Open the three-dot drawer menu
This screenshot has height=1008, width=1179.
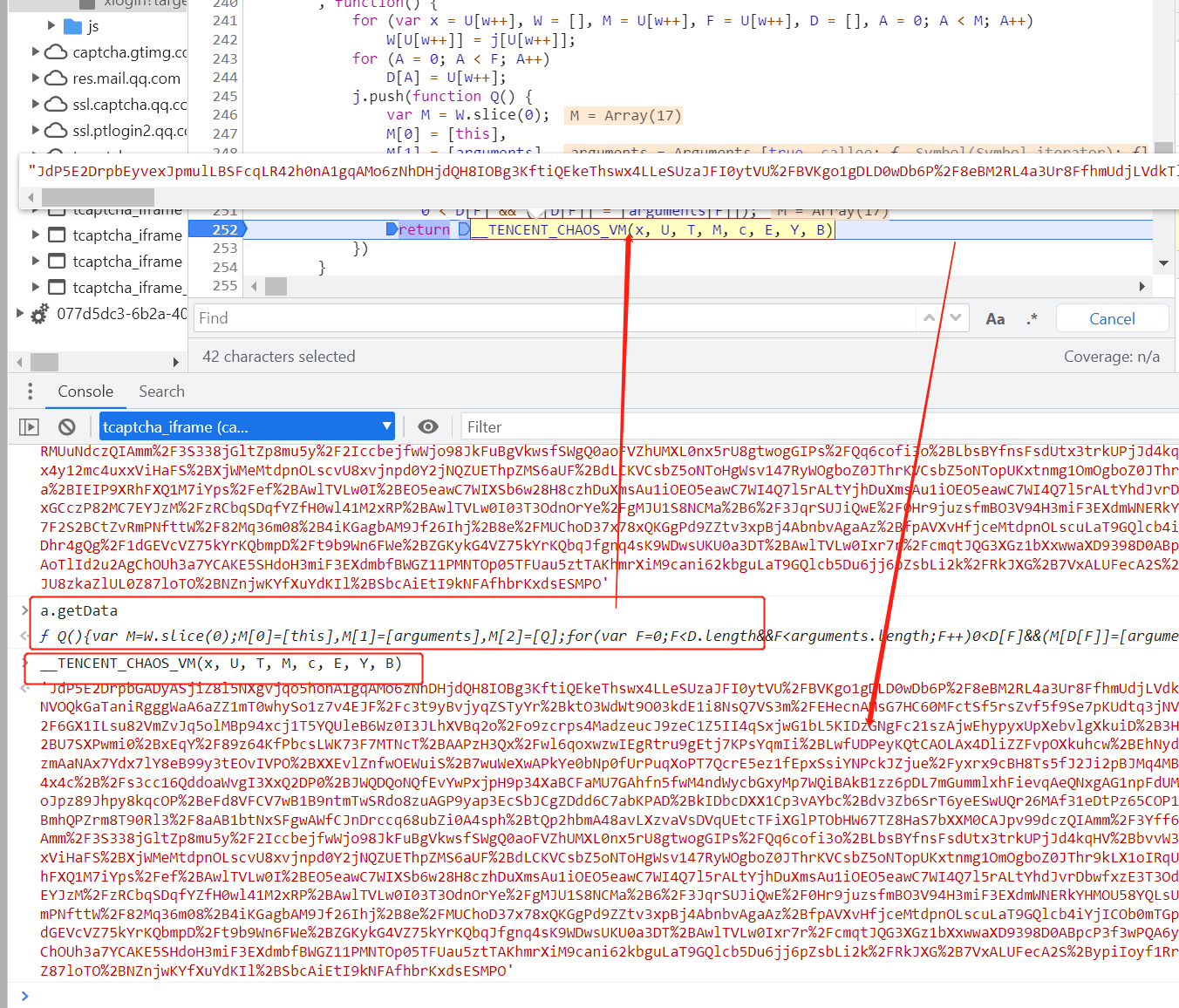click(31, 392)
